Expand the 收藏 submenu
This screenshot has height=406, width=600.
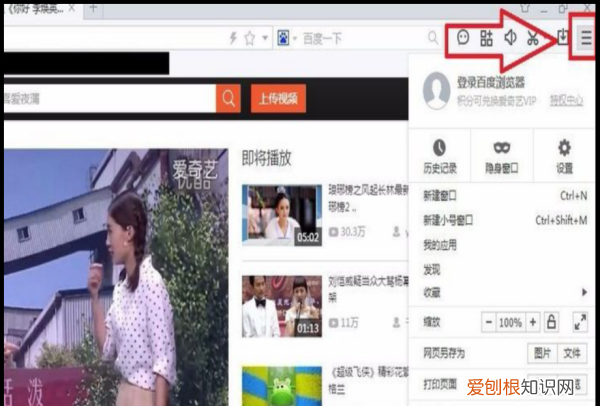click(x=504, y=293)
